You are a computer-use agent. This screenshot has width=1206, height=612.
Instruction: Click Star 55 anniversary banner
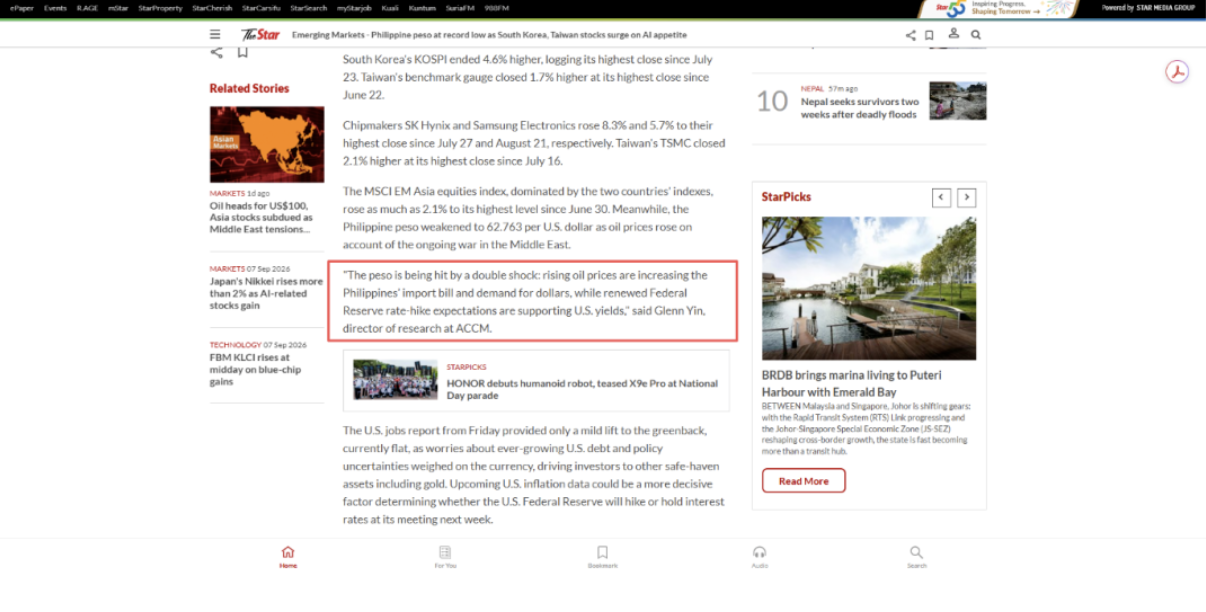pyautogui.click(x=1001, y=8)
